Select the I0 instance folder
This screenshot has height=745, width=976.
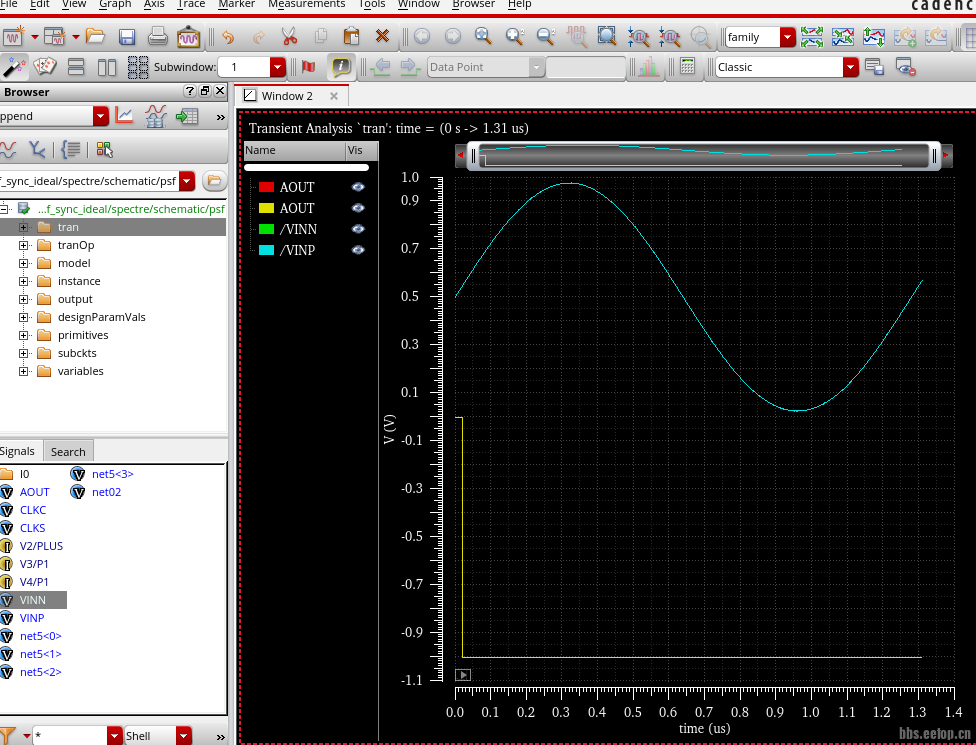(x=24, y=474)
